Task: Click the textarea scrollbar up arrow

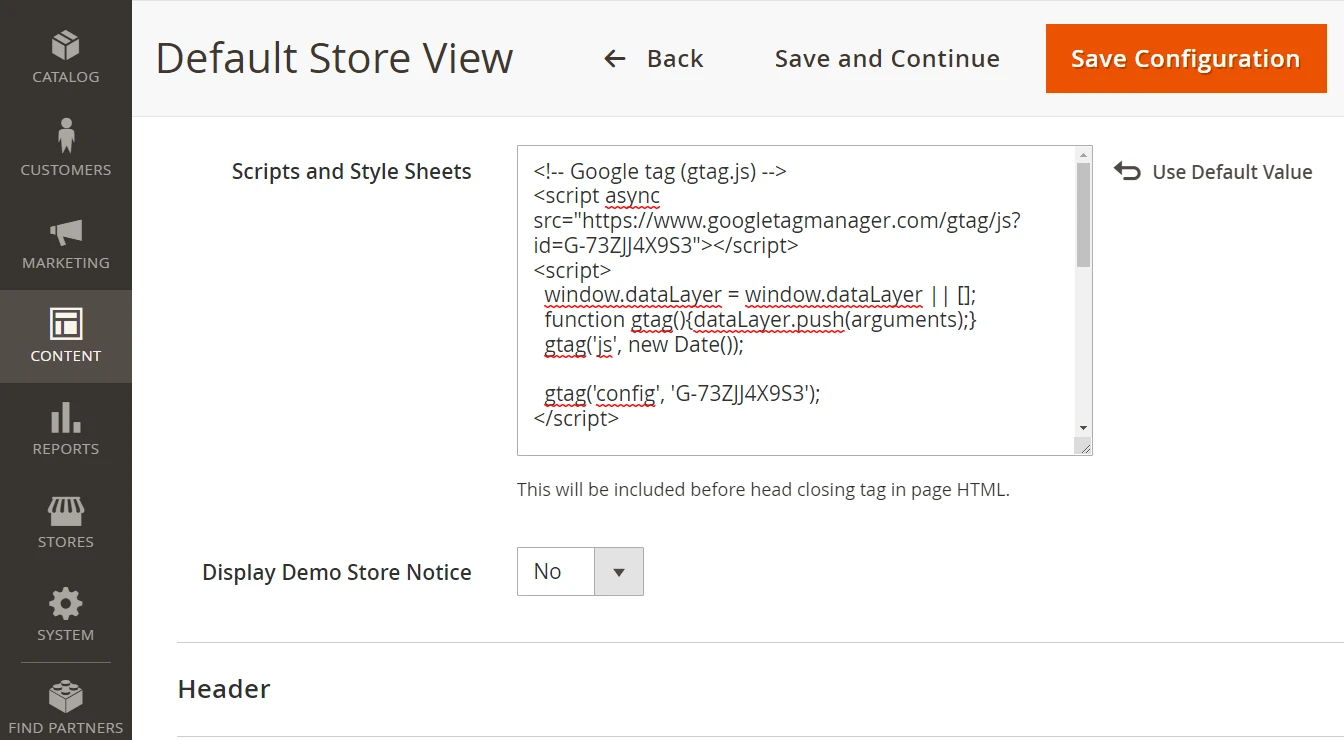Action: click(1083, 155)
